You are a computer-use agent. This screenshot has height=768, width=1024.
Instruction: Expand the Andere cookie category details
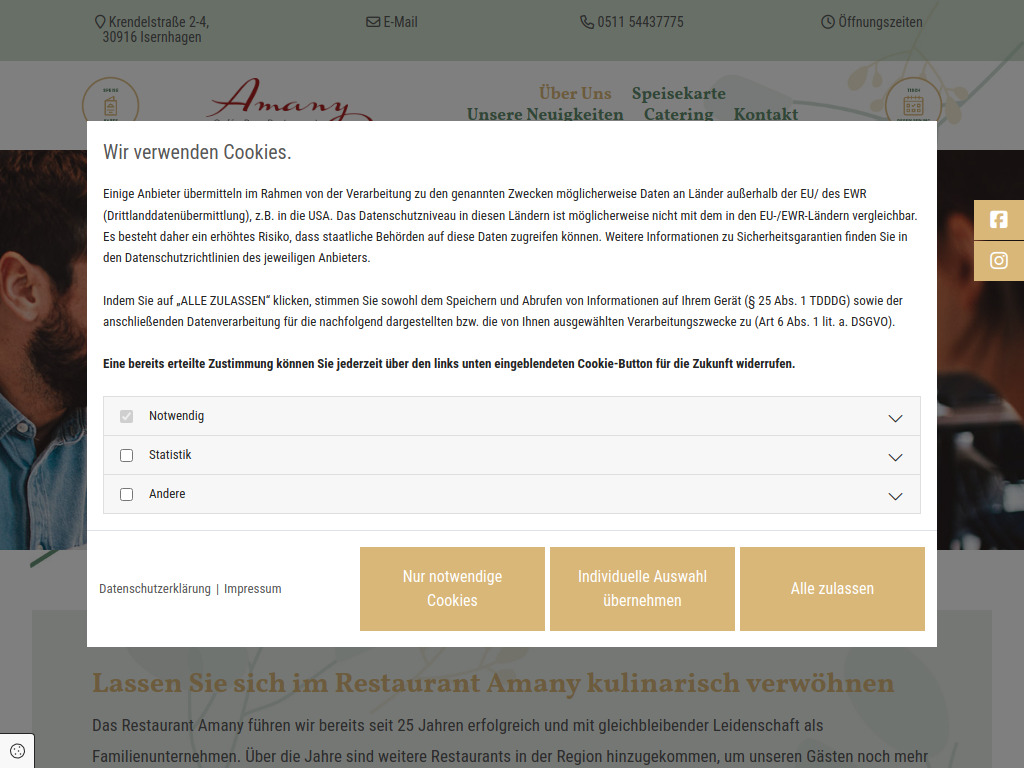pos(896,493)
